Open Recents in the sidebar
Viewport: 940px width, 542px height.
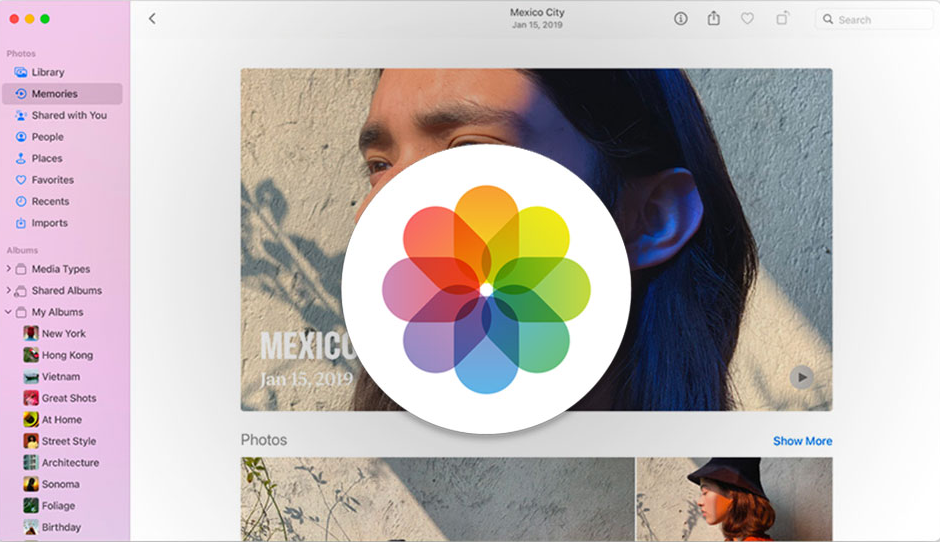[x=50, y=201]
